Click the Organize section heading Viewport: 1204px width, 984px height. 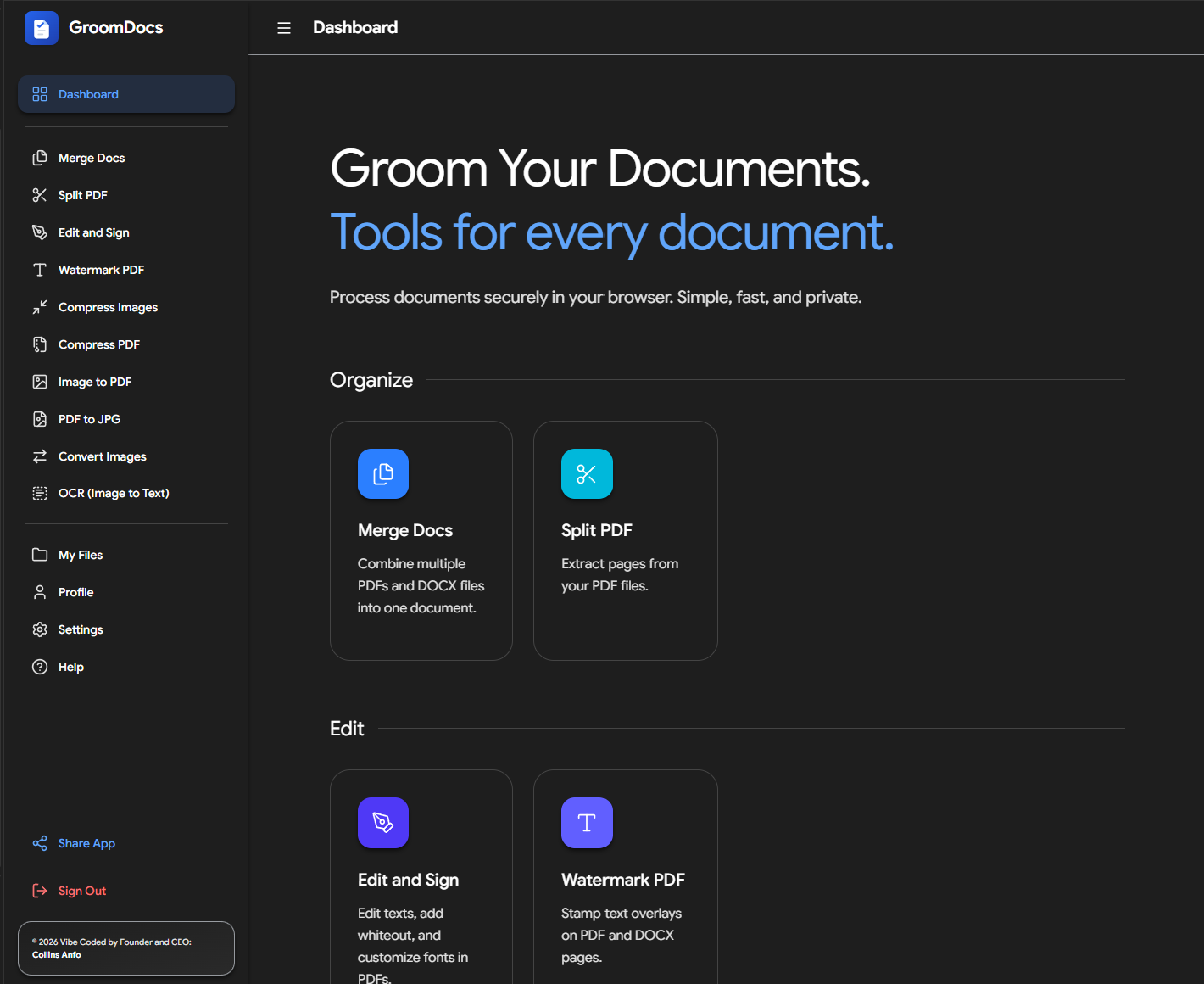coord(371,380)
